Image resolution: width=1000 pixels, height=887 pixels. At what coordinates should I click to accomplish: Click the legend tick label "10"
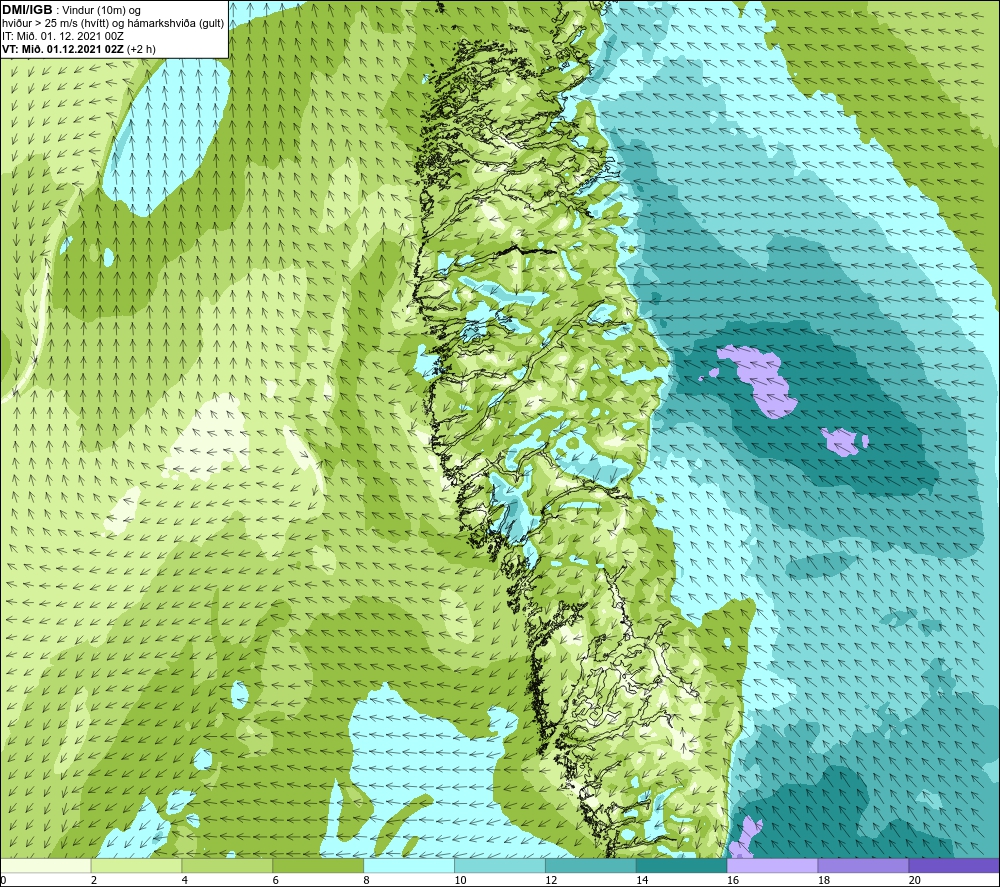point(460,880)
